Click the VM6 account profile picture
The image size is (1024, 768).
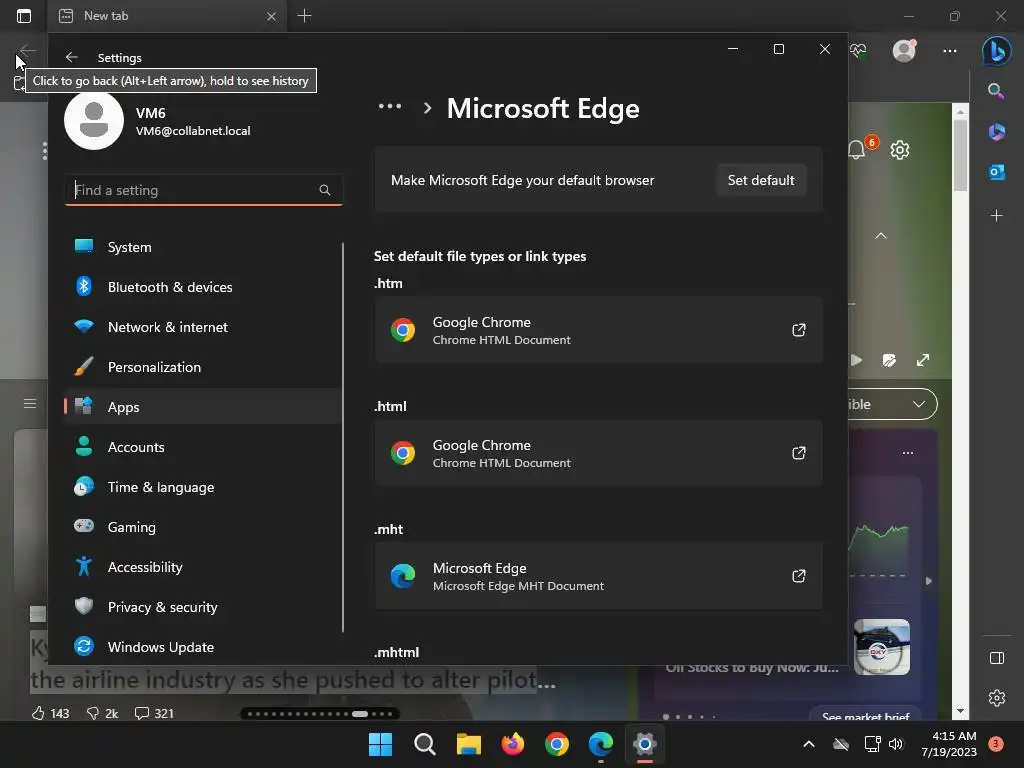[x=94, y=120]
